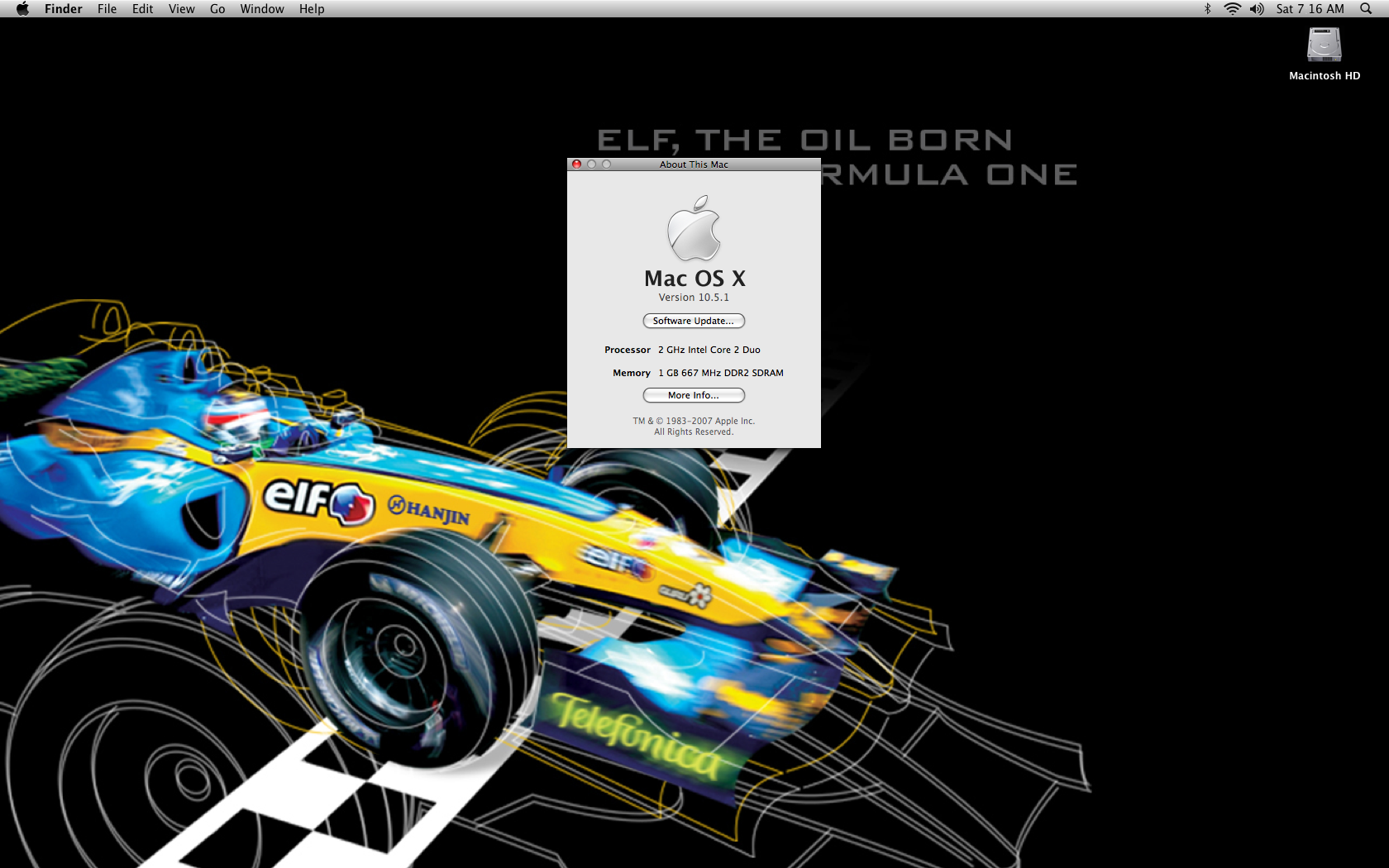
Task: Open the Window menu
Action: coord(262,8)
